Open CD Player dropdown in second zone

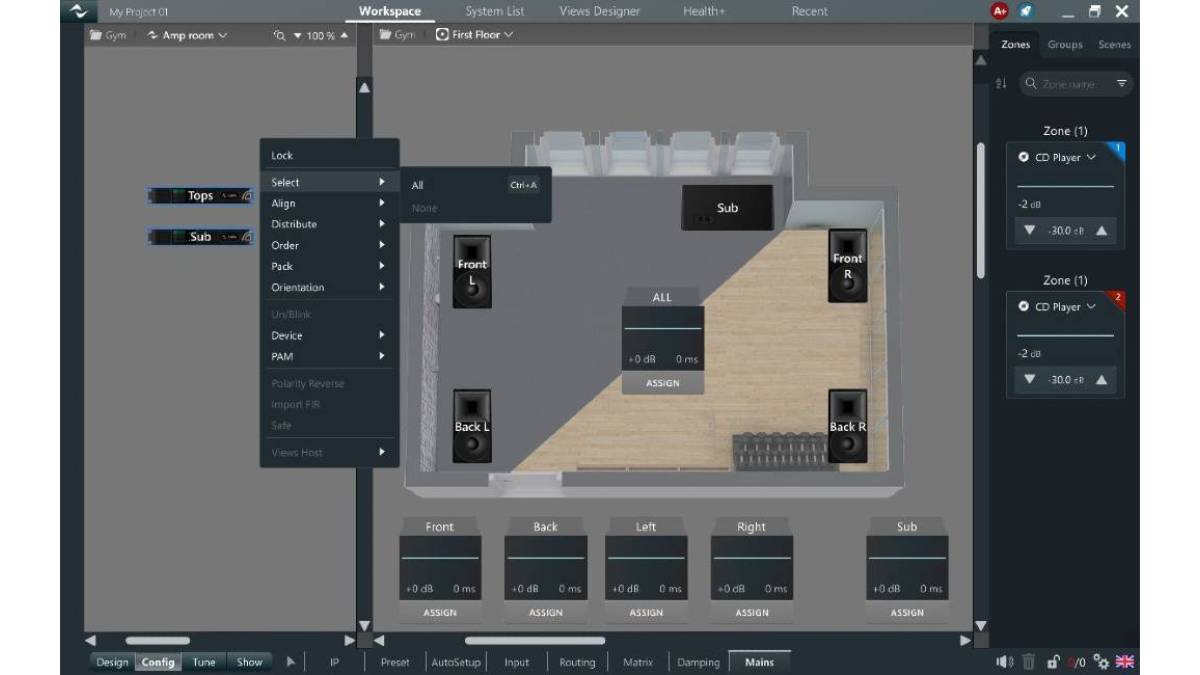1065,307
